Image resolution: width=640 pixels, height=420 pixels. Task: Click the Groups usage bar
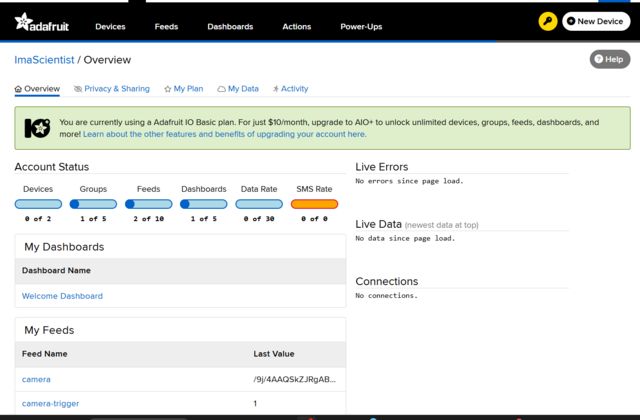(93, 204)
